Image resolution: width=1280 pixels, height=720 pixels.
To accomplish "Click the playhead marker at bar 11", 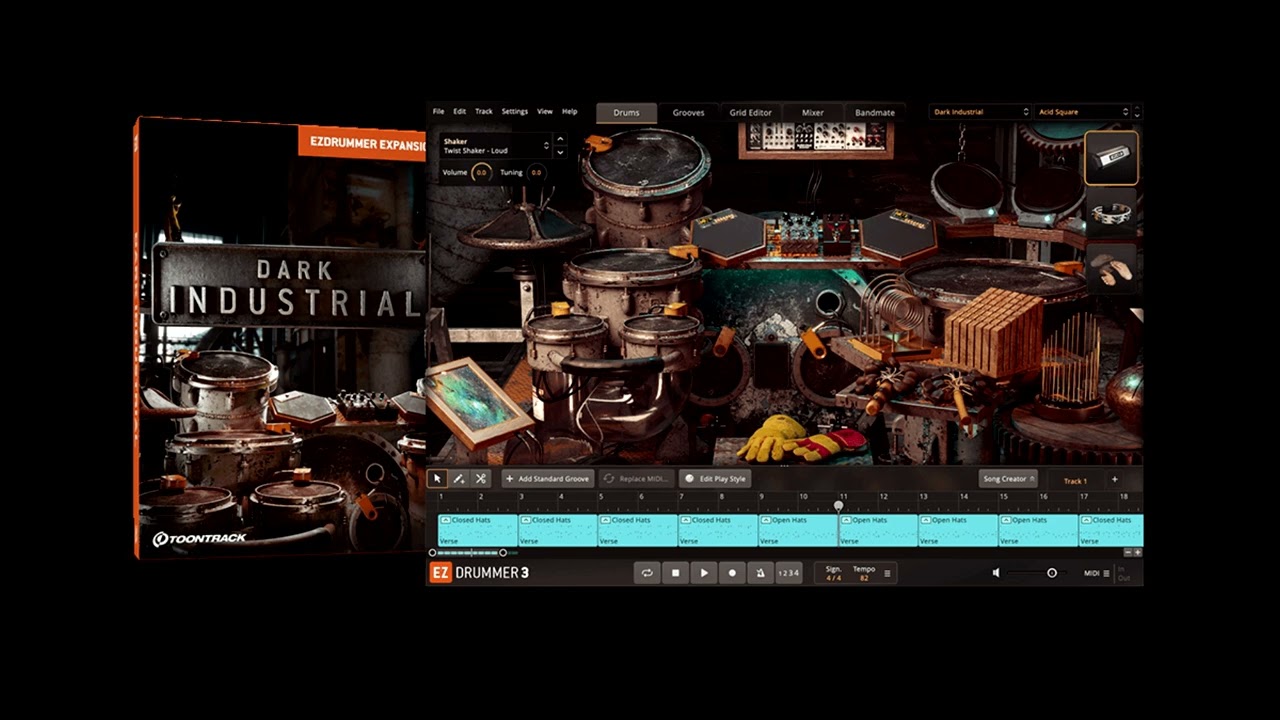I will tap(838, 506).
